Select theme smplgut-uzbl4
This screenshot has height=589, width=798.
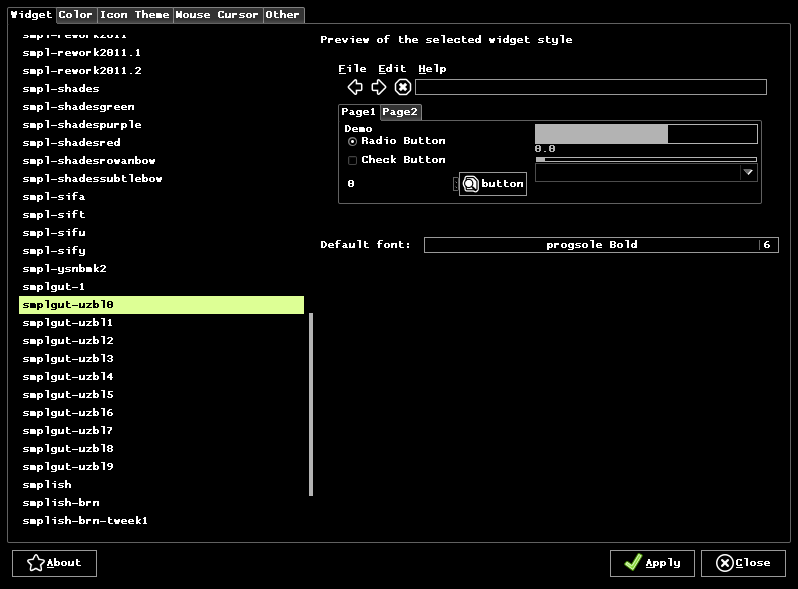tap(161, 377)
